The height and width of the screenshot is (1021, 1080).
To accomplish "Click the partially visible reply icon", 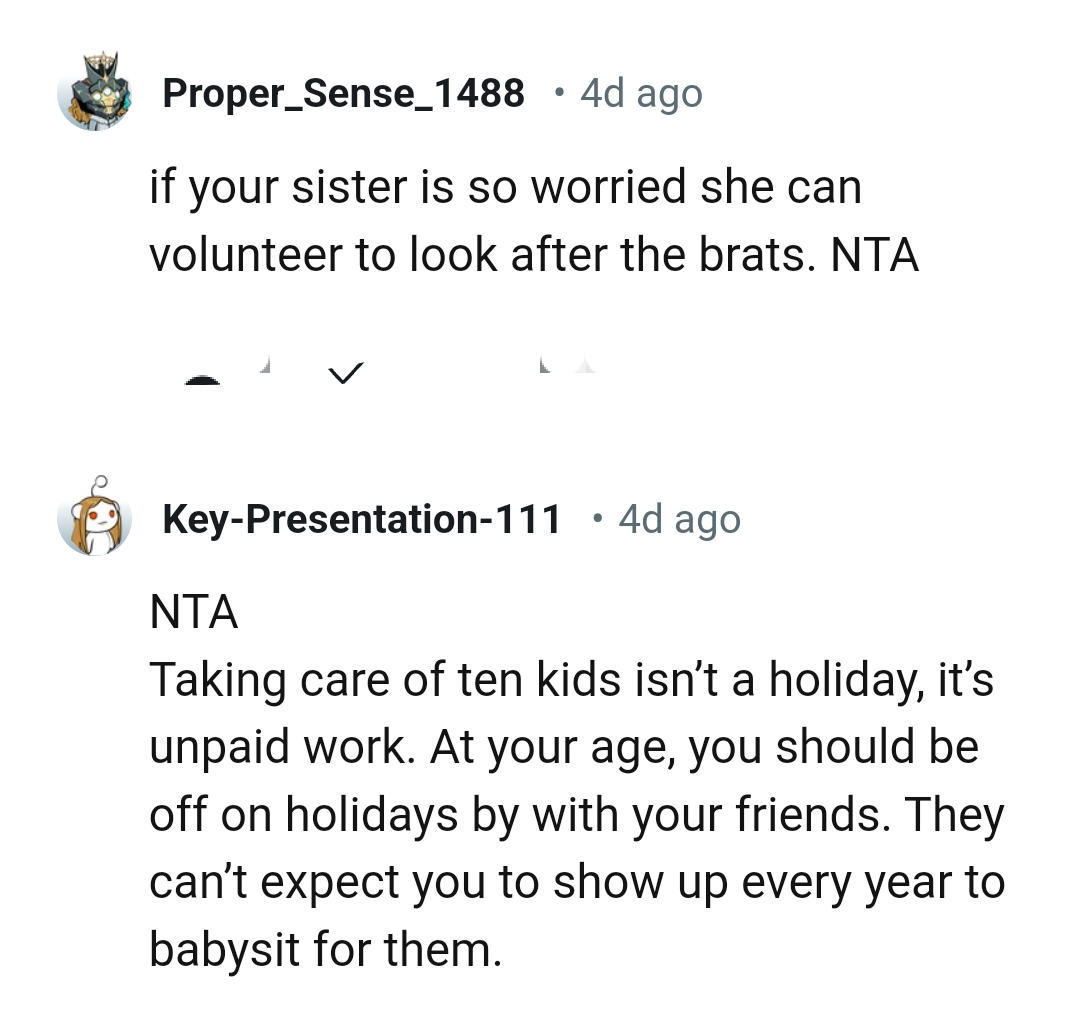I will tap(545, 368).
